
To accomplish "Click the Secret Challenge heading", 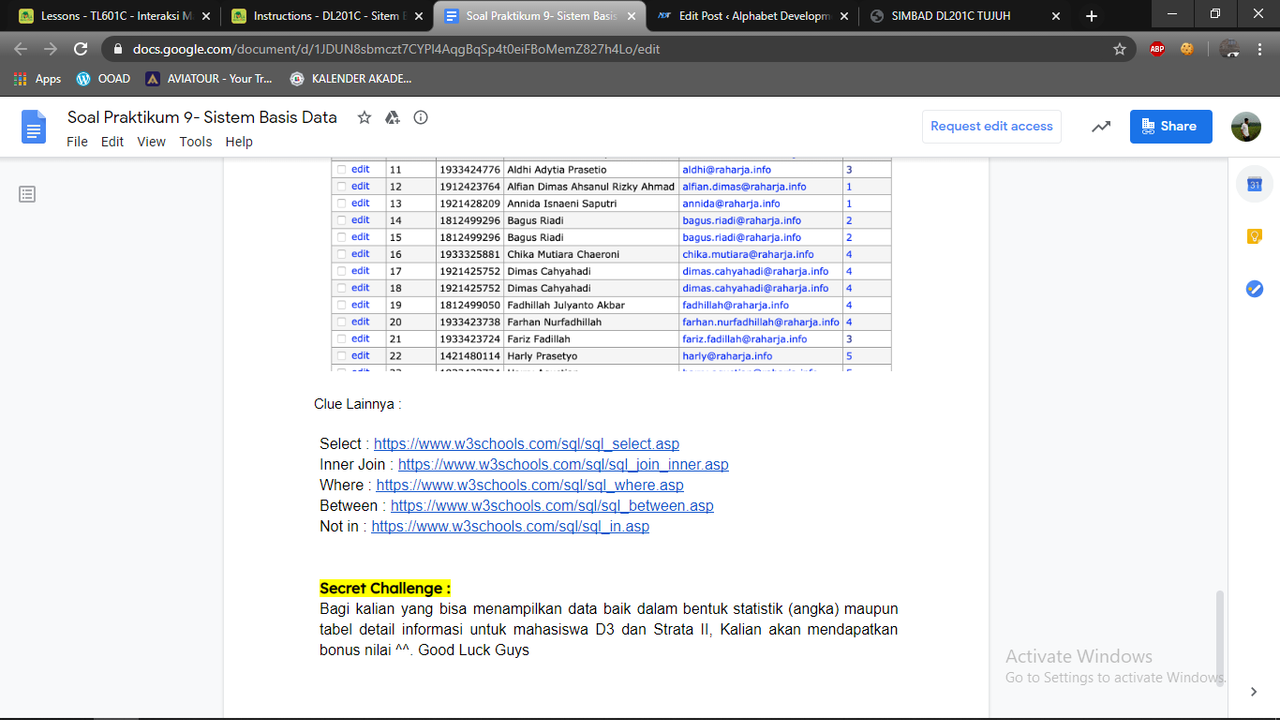I will point(385,588).
